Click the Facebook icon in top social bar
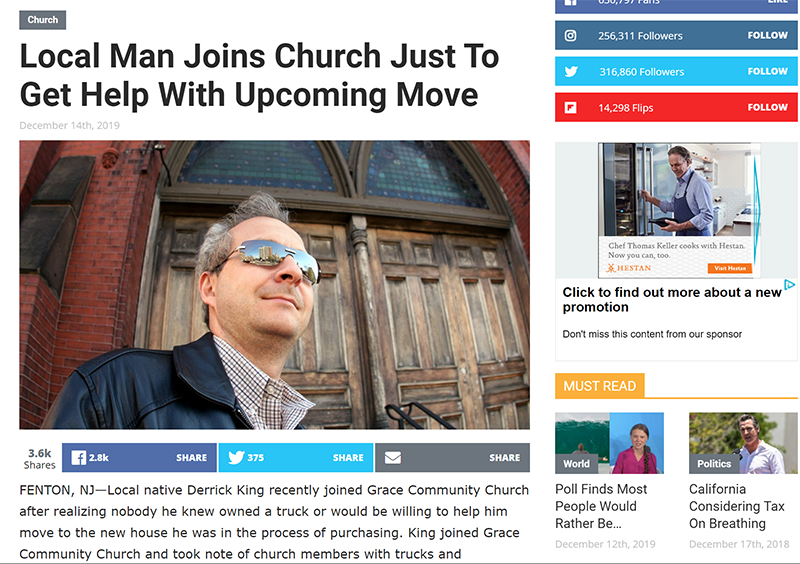 tap(570, 3)
